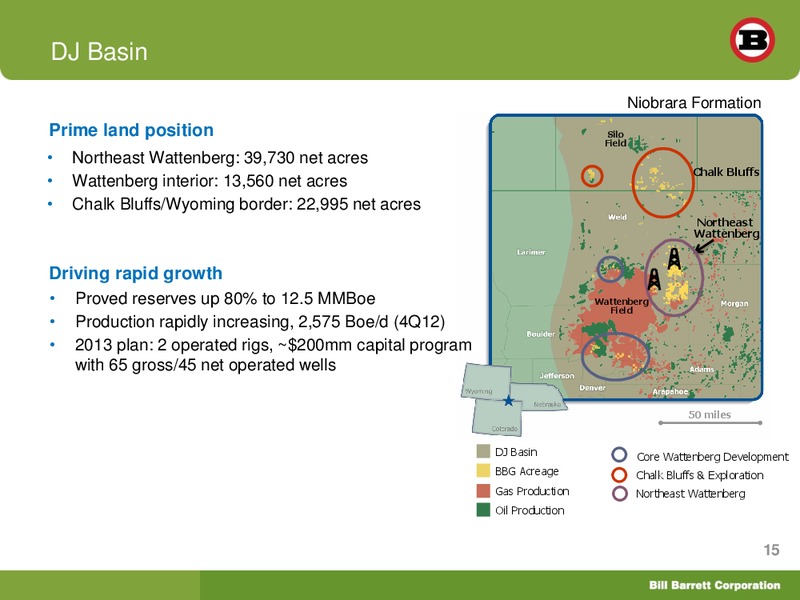Click the Gas Production red legend swatch
Screen dimensions: 800x600
(x=483, y=490)
